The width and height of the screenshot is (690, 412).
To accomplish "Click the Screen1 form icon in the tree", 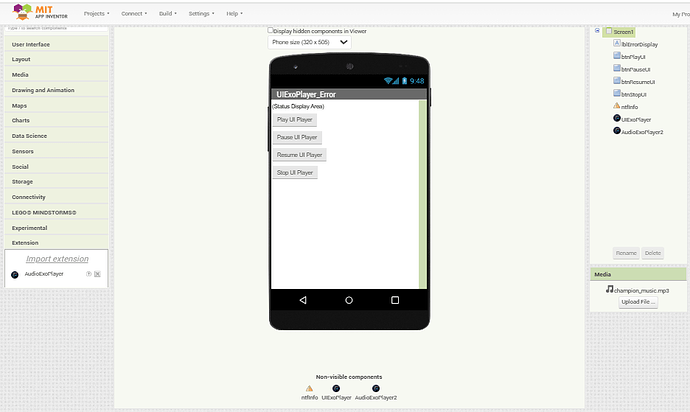I will click(609, 31).
